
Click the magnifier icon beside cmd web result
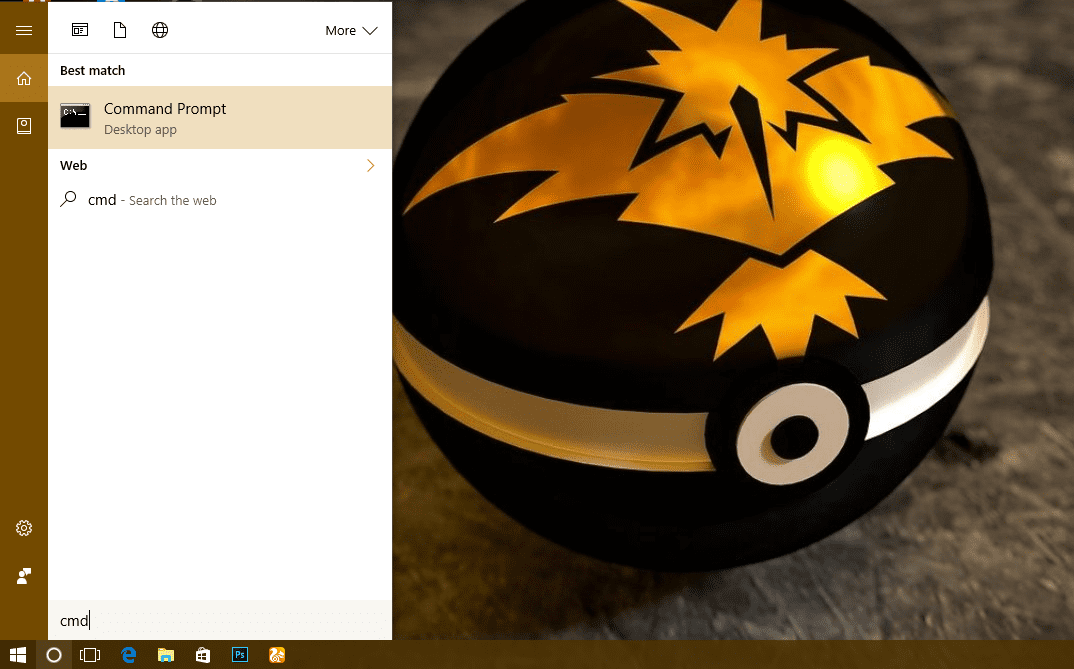pyautogui.click(x=68, y=199)
